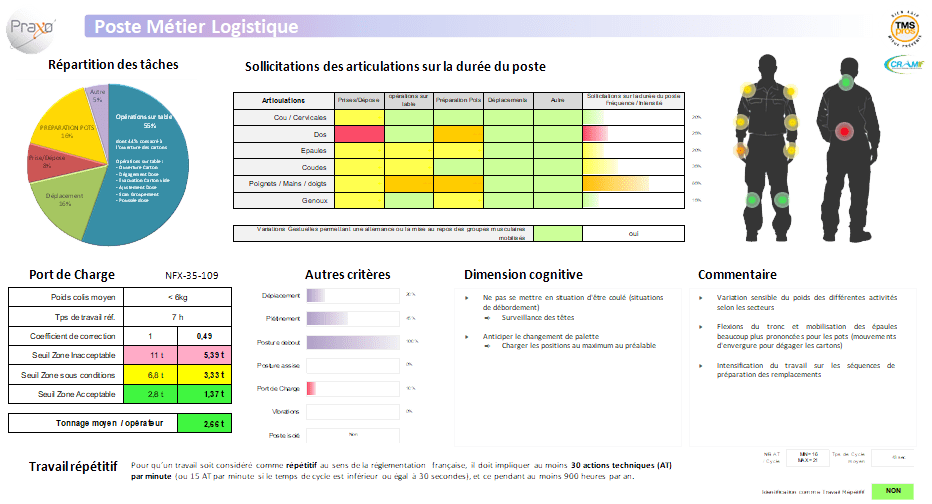This screenshot has width=932, height=504.
Task: Click the oui cell for gesture variations
Action: 632,233
